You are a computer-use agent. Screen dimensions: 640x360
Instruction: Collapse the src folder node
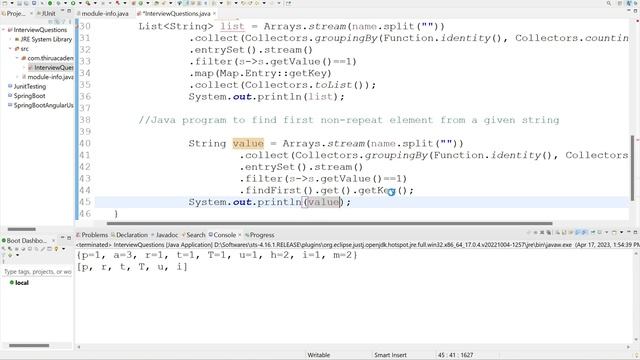(x=10, y=49)
